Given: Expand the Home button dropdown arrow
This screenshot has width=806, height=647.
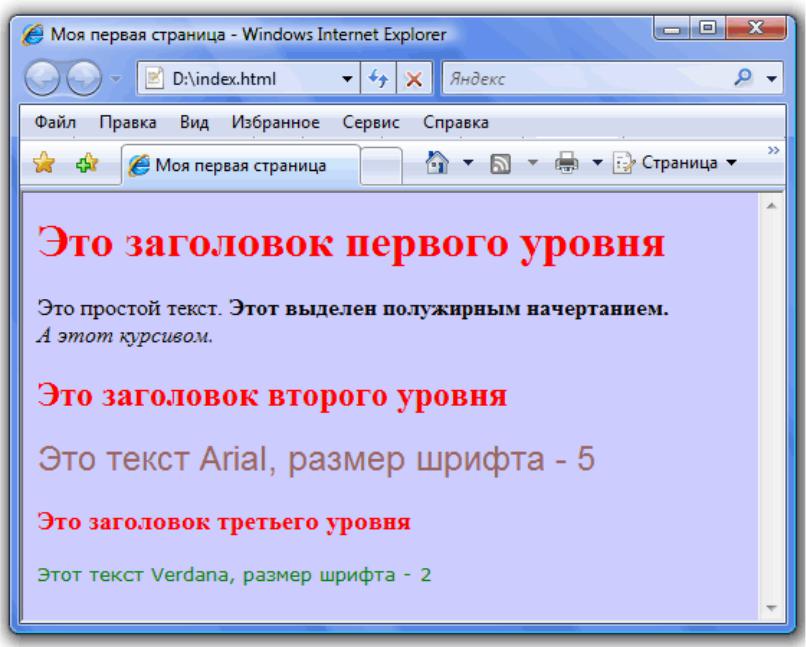Looking at the screenshot, I should coord(468,162).
